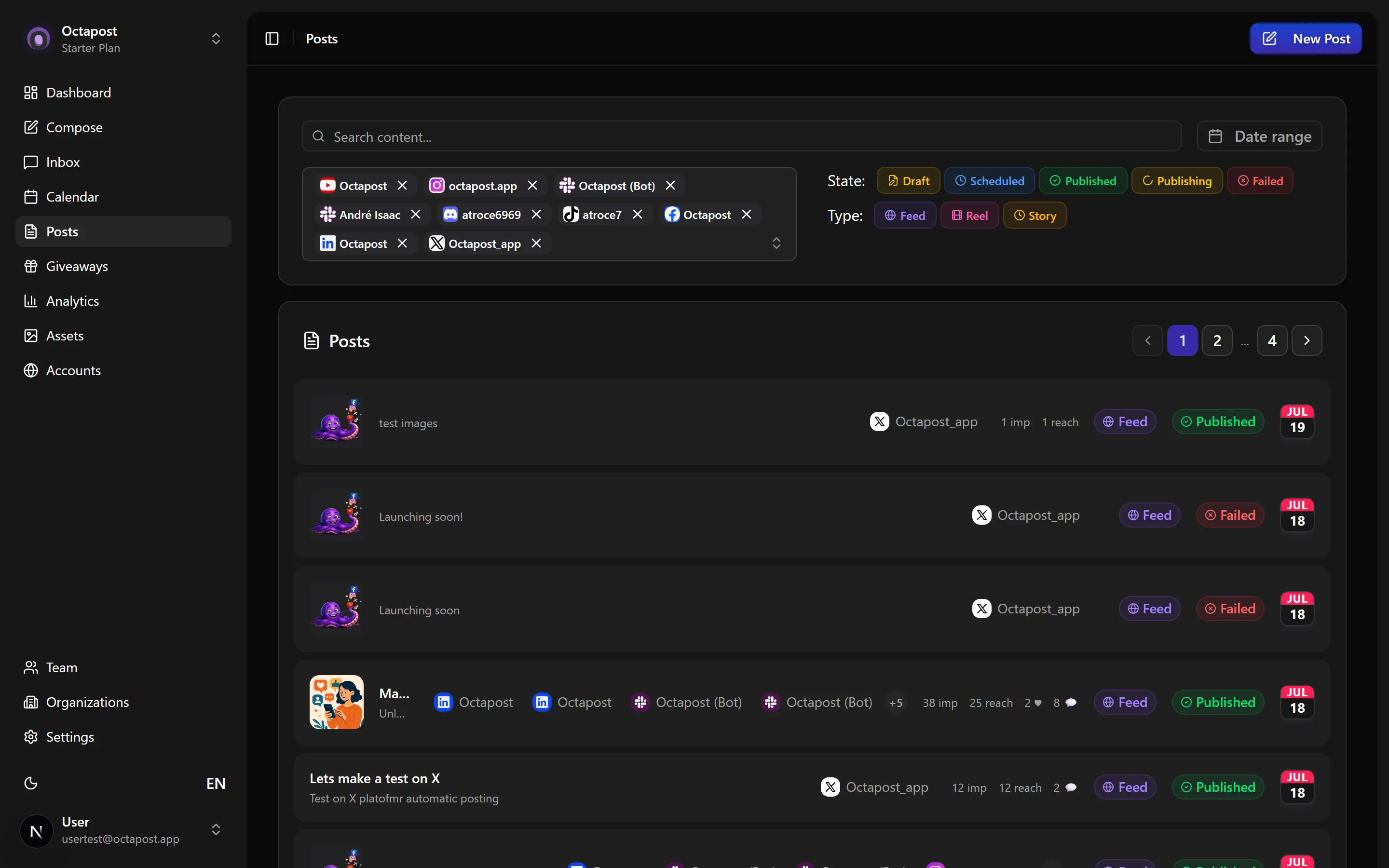Viewport: 1389px width, 868px height.
Task: Remove the André Isaac chip
Action: click(x=416, y=214)
